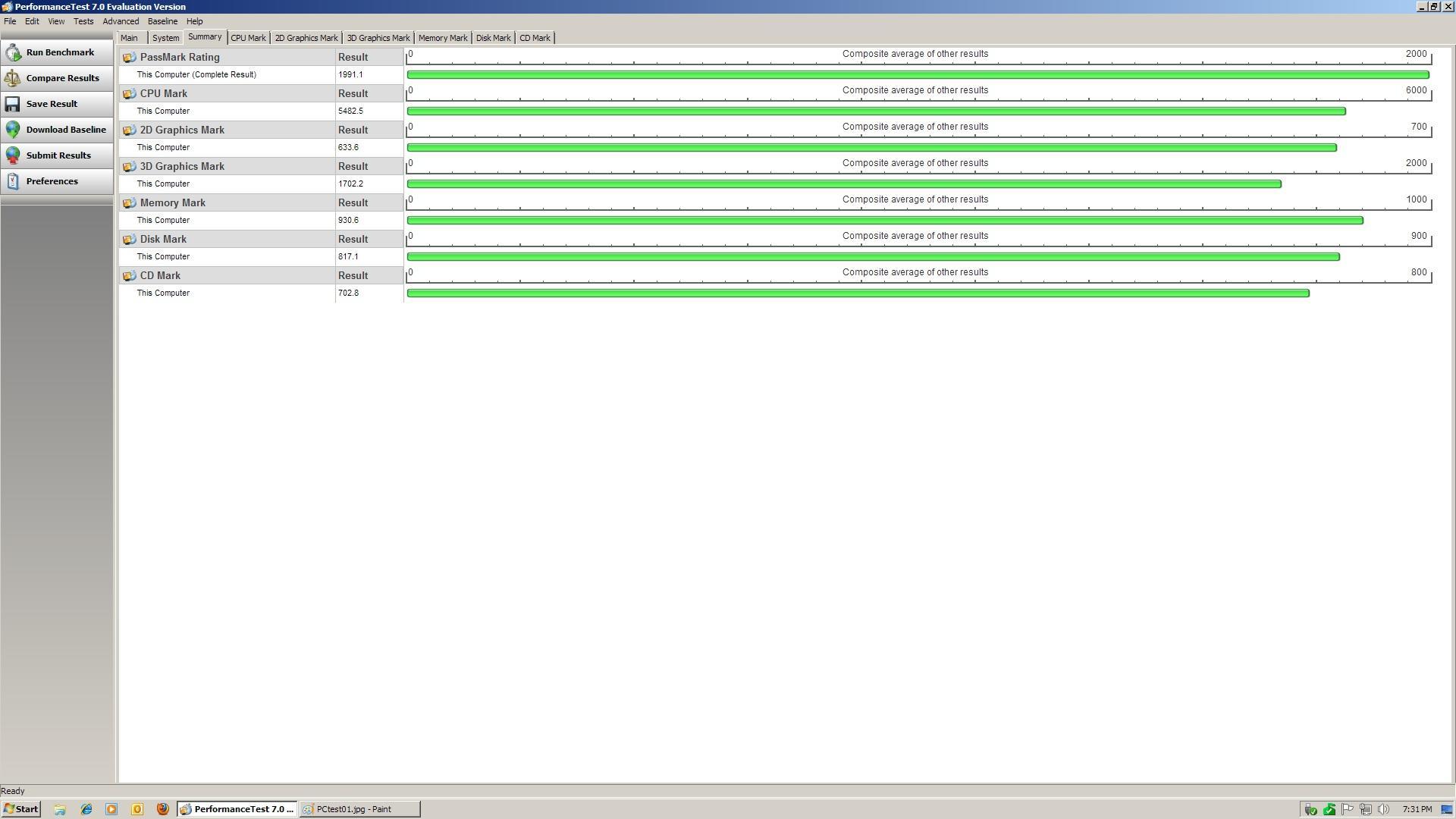Switch to the Memory Mark tab
Screen dimensions: 1456x819
coord(443,38)
